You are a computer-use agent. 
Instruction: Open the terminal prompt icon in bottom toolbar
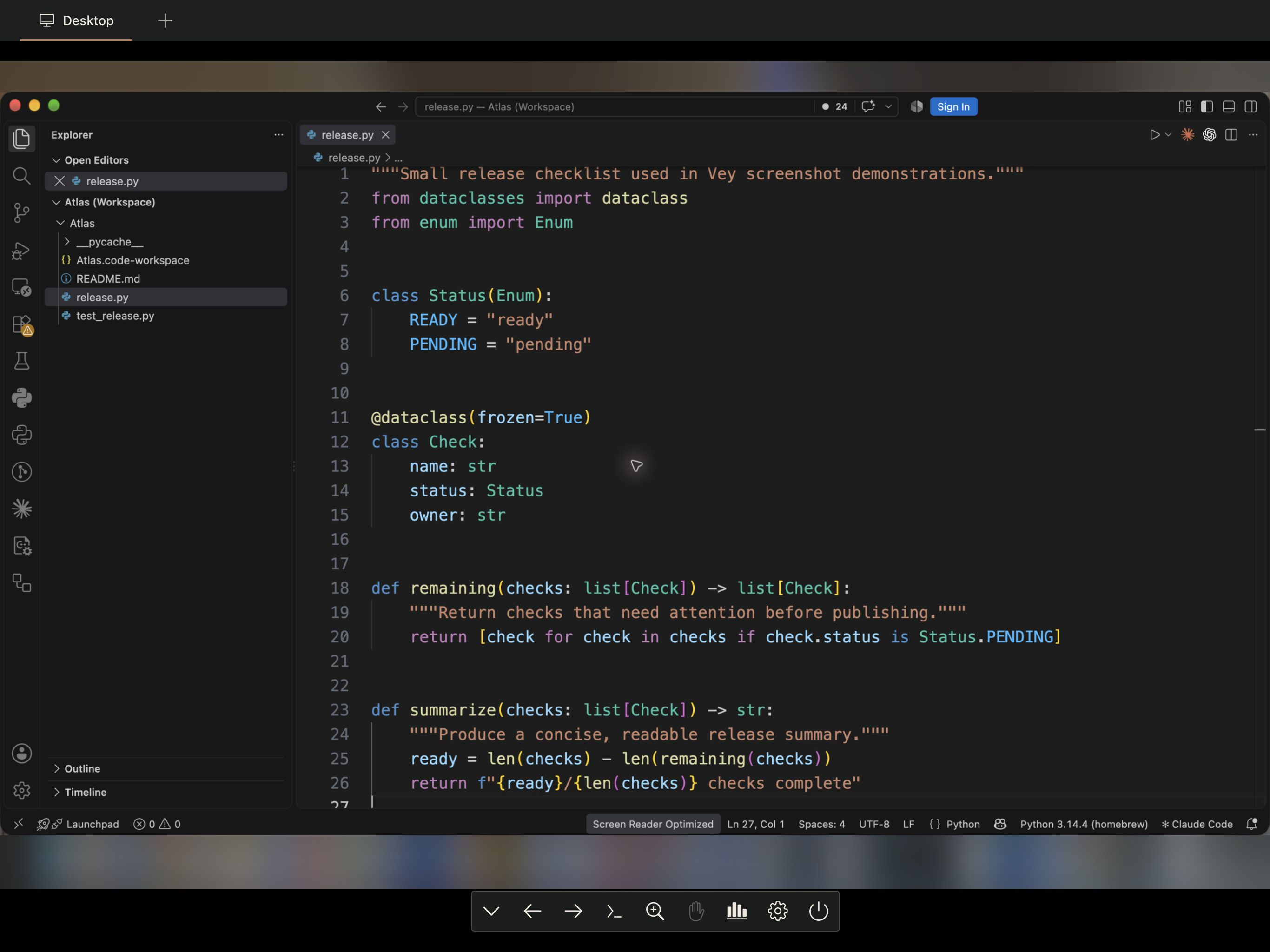[x=614, y=911]
